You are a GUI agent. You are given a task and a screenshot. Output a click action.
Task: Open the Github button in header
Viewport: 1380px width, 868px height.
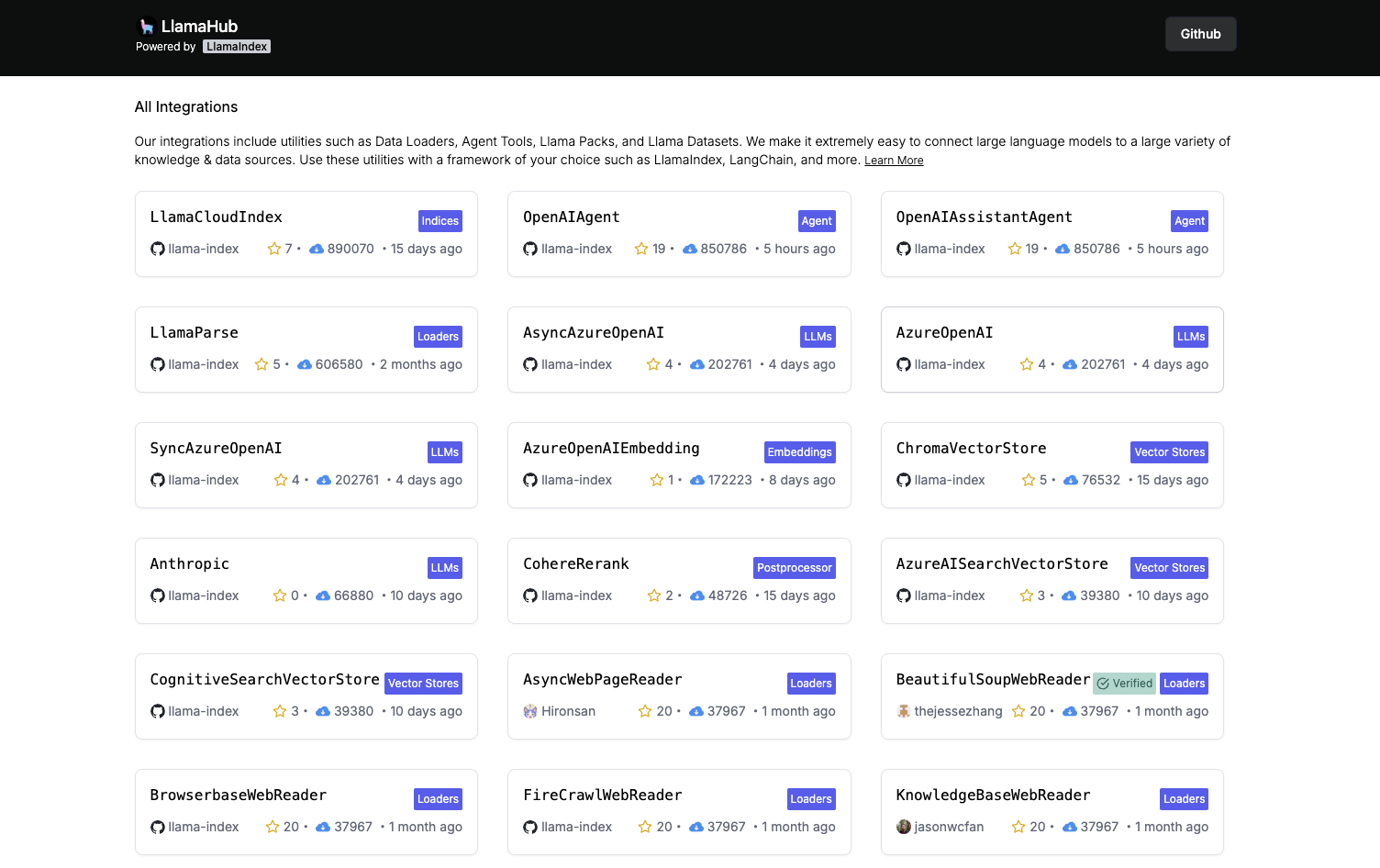(x=1200, y=34)
